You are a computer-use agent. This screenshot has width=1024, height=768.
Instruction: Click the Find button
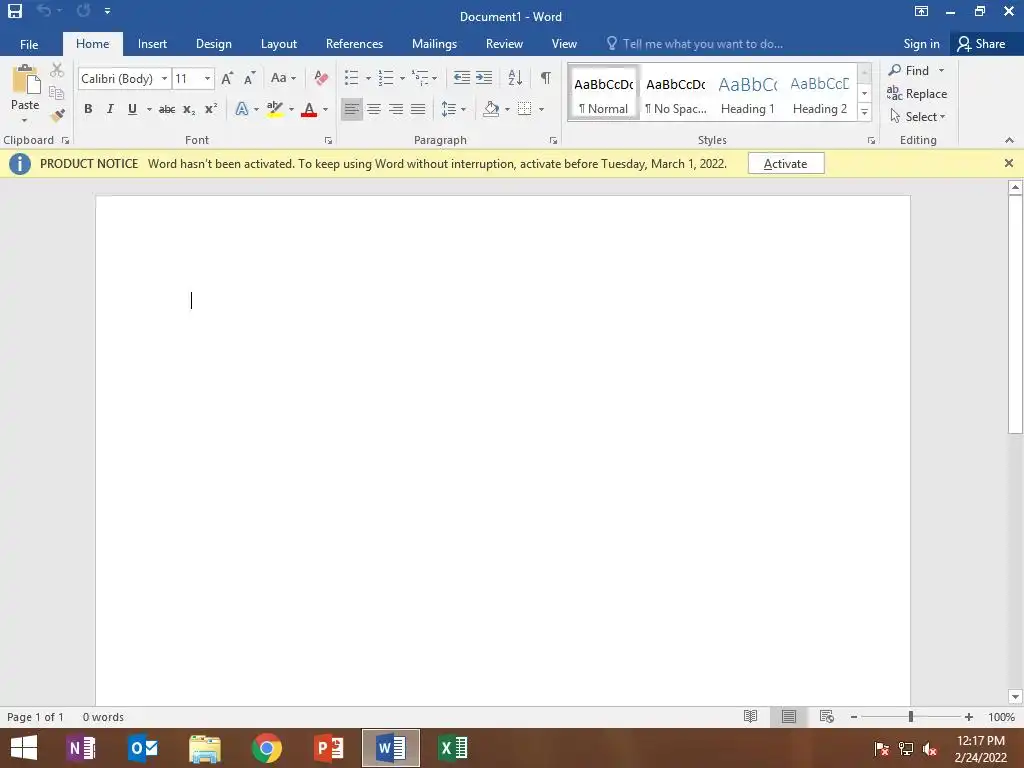pos(909,70)
